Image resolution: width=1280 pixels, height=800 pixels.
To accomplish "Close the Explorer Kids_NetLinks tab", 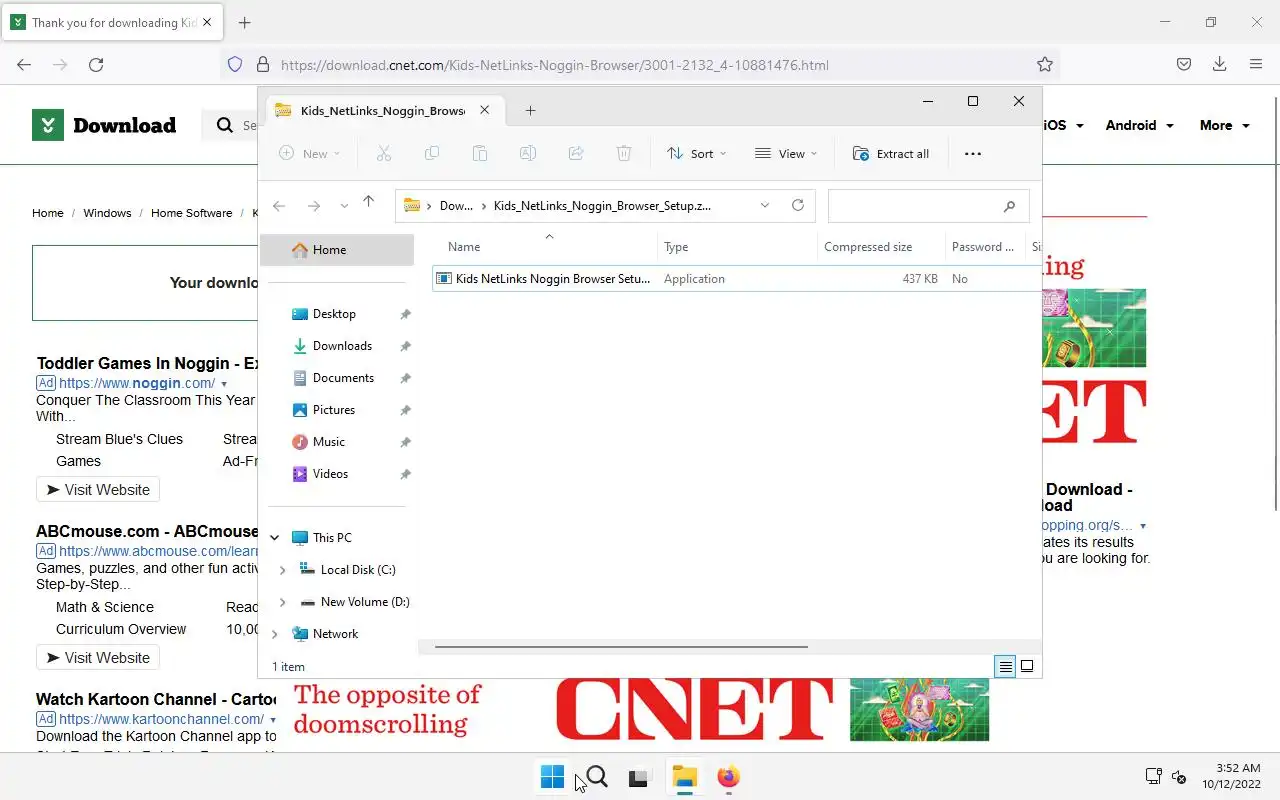I will (x=485, y=111).
